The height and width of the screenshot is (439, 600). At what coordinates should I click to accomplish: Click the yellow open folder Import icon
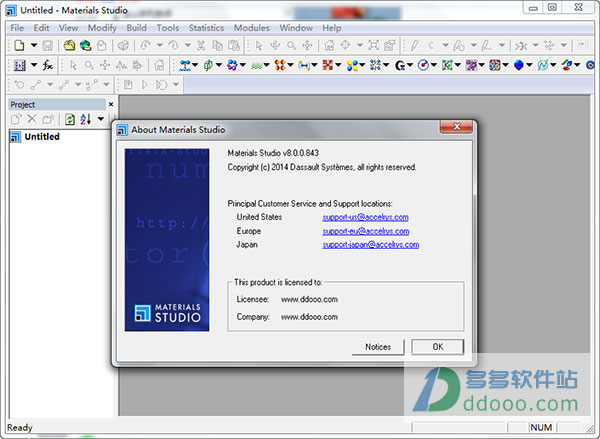click(69, 46)
